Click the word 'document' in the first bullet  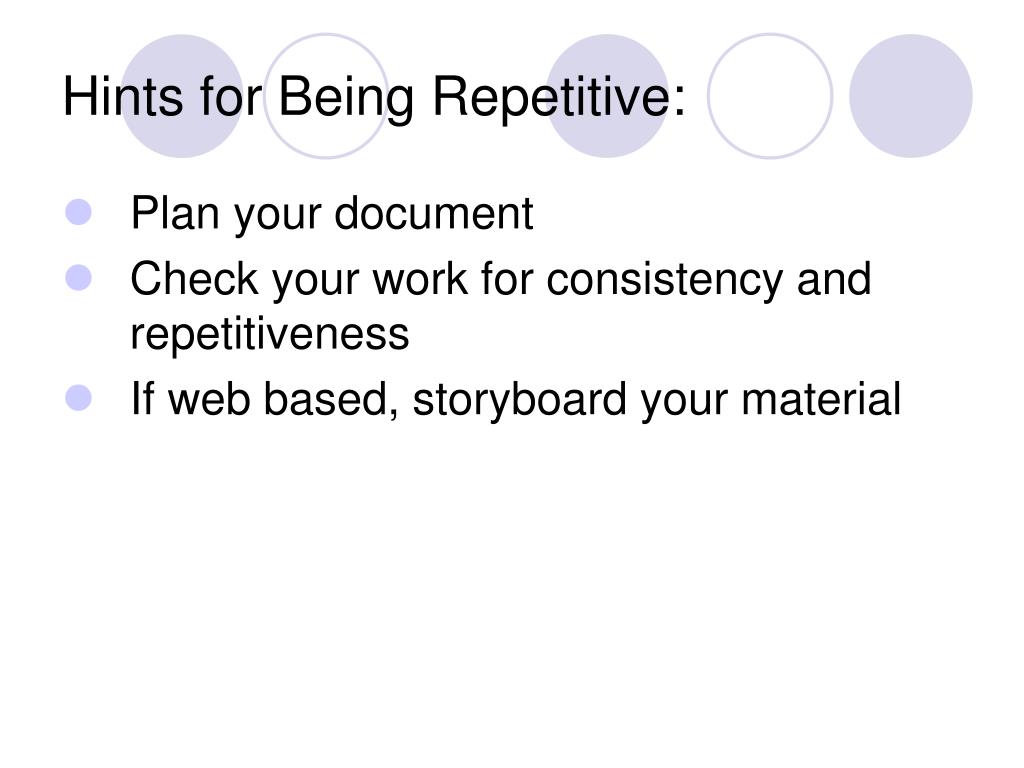tap(434, 213)
